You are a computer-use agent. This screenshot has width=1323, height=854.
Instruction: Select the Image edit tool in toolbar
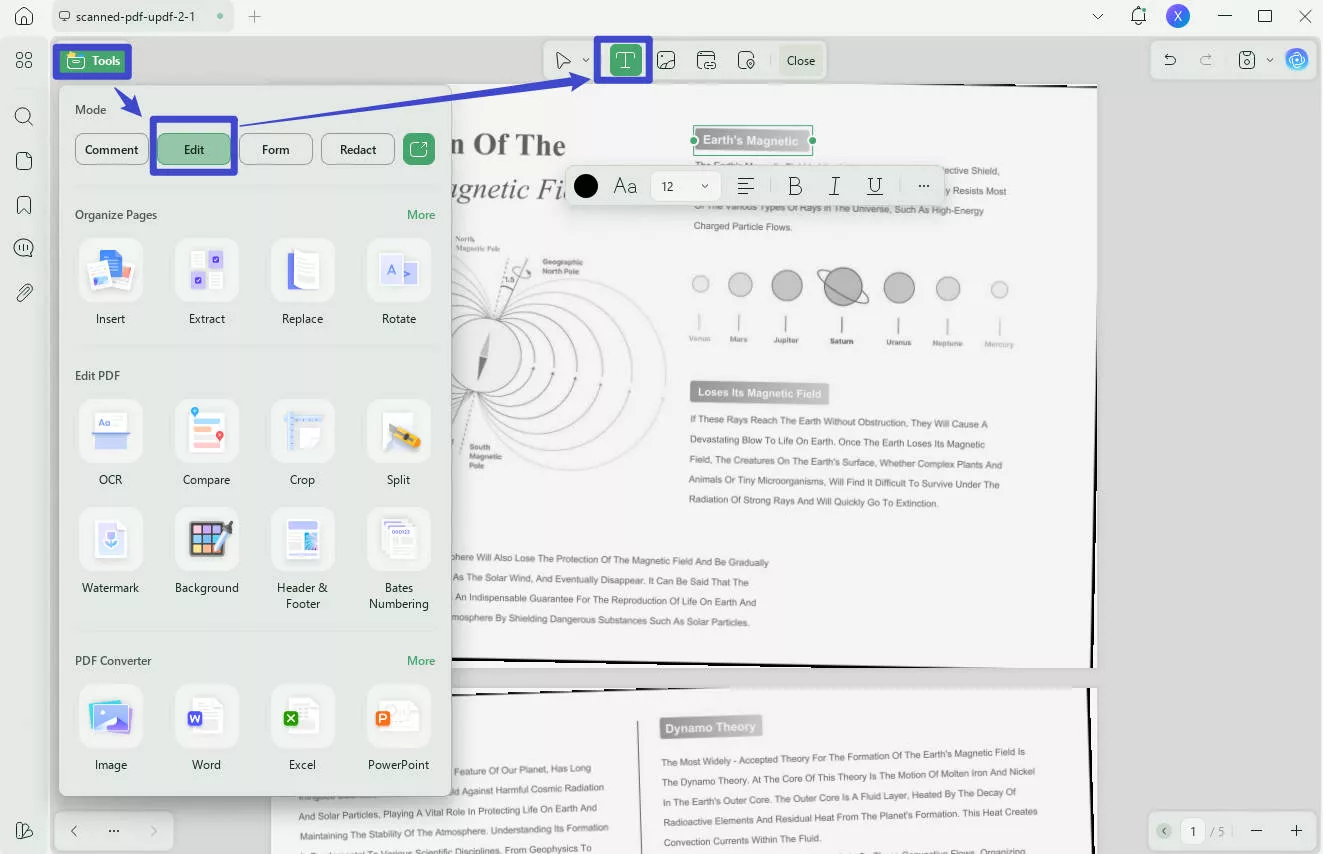(666, 61)
